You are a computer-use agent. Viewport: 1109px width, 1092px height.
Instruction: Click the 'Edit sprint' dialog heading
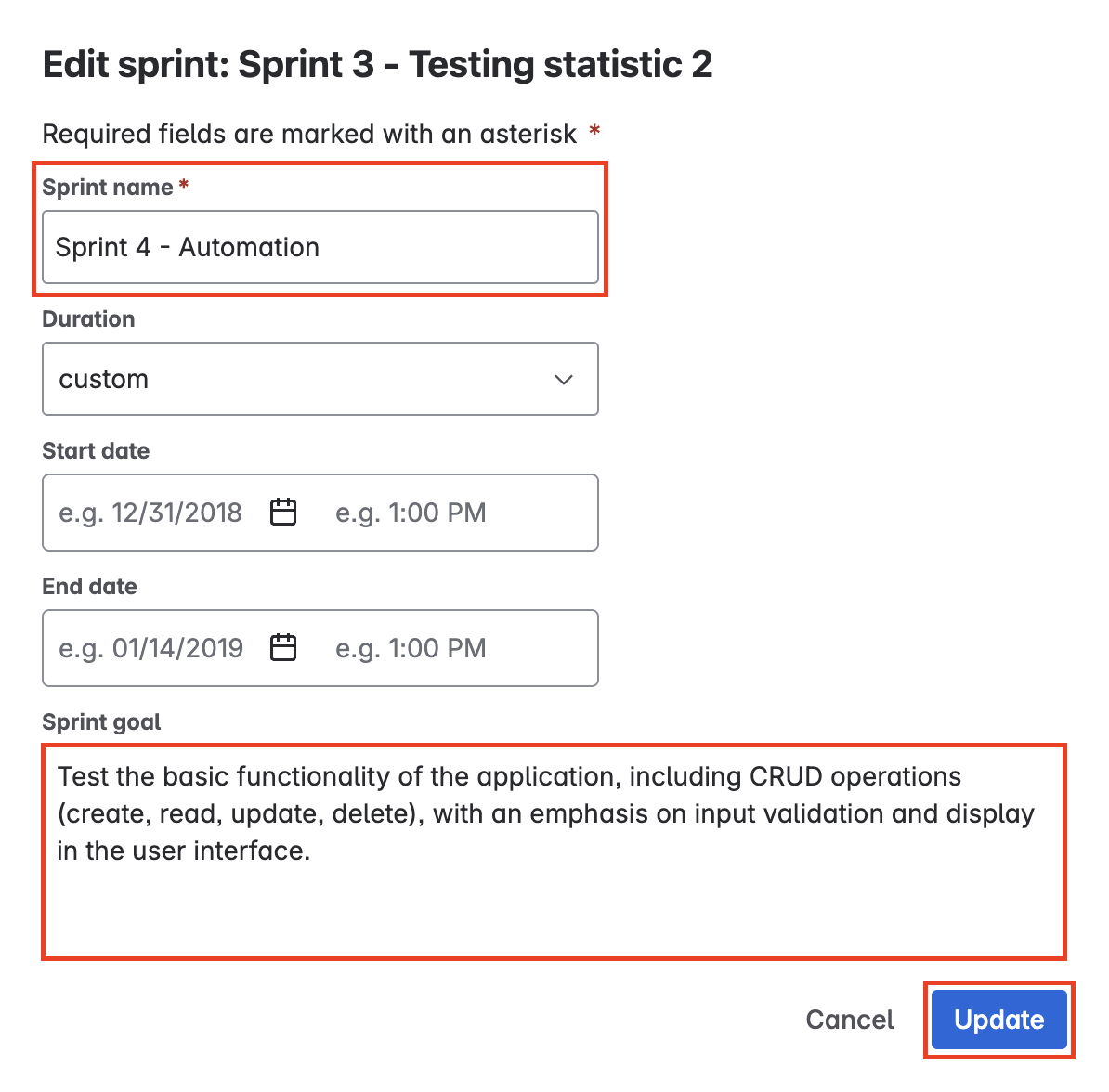pos(377,65)
